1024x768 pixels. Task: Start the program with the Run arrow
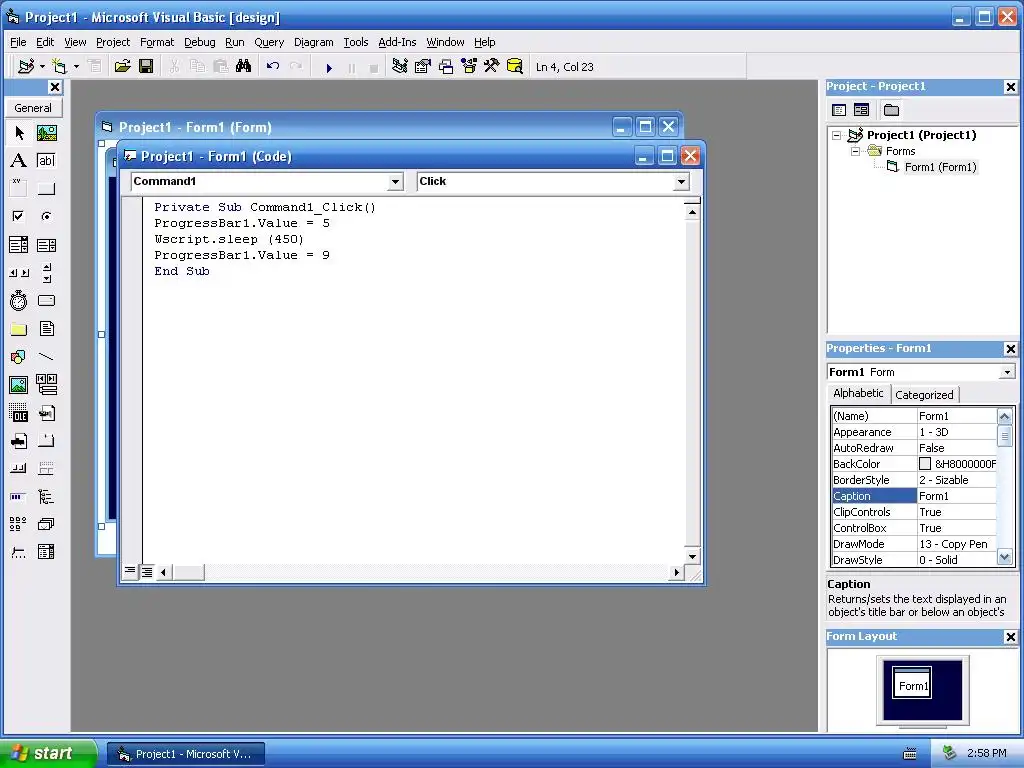(x=329, y=67)
